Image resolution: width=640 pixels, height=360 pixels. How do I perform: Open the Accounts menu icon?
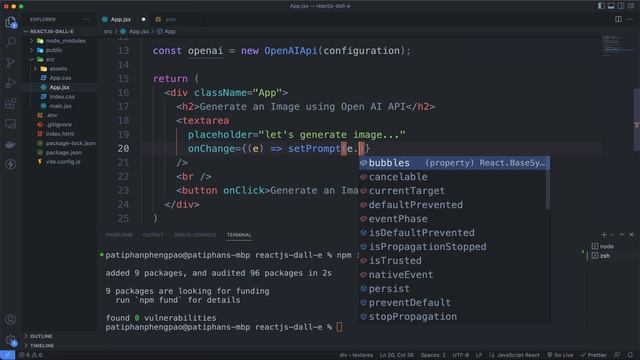(x=11, y=319)
